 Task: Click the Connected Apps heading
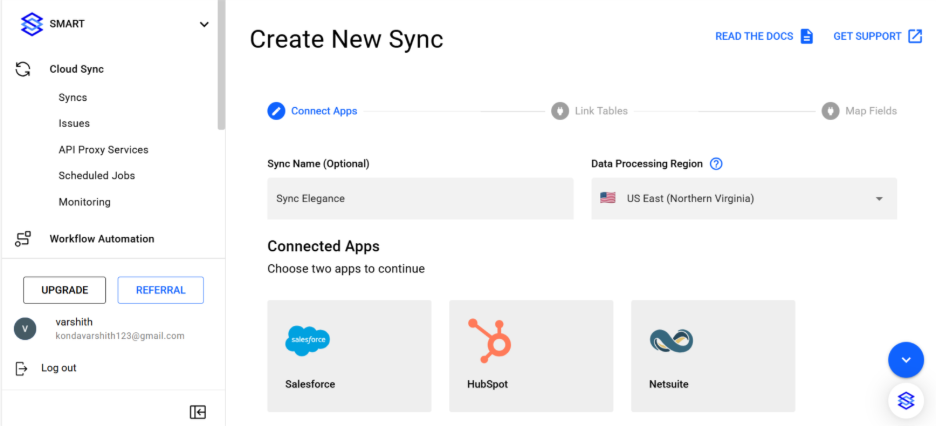coord(324,246)
